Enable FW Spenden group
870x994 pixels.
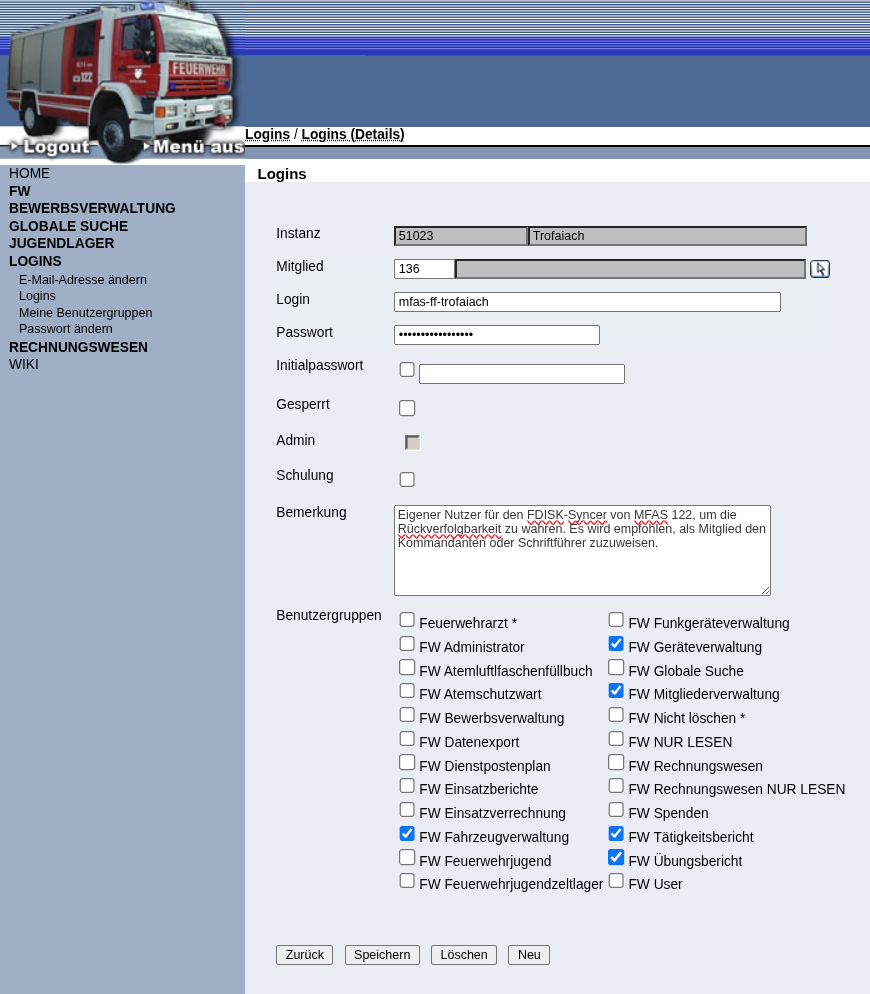[616, 810]
